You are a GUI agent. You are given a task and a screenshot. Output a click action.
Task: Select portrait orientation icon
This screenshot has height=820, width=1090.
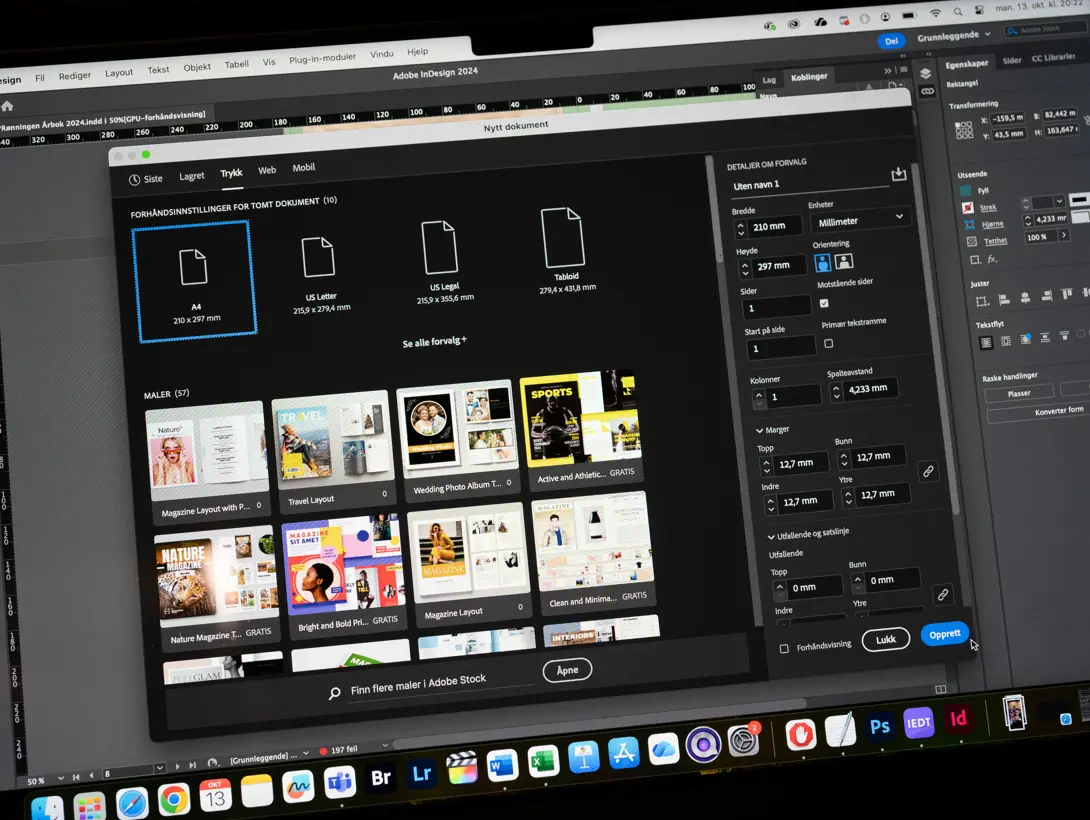(822, 262)
